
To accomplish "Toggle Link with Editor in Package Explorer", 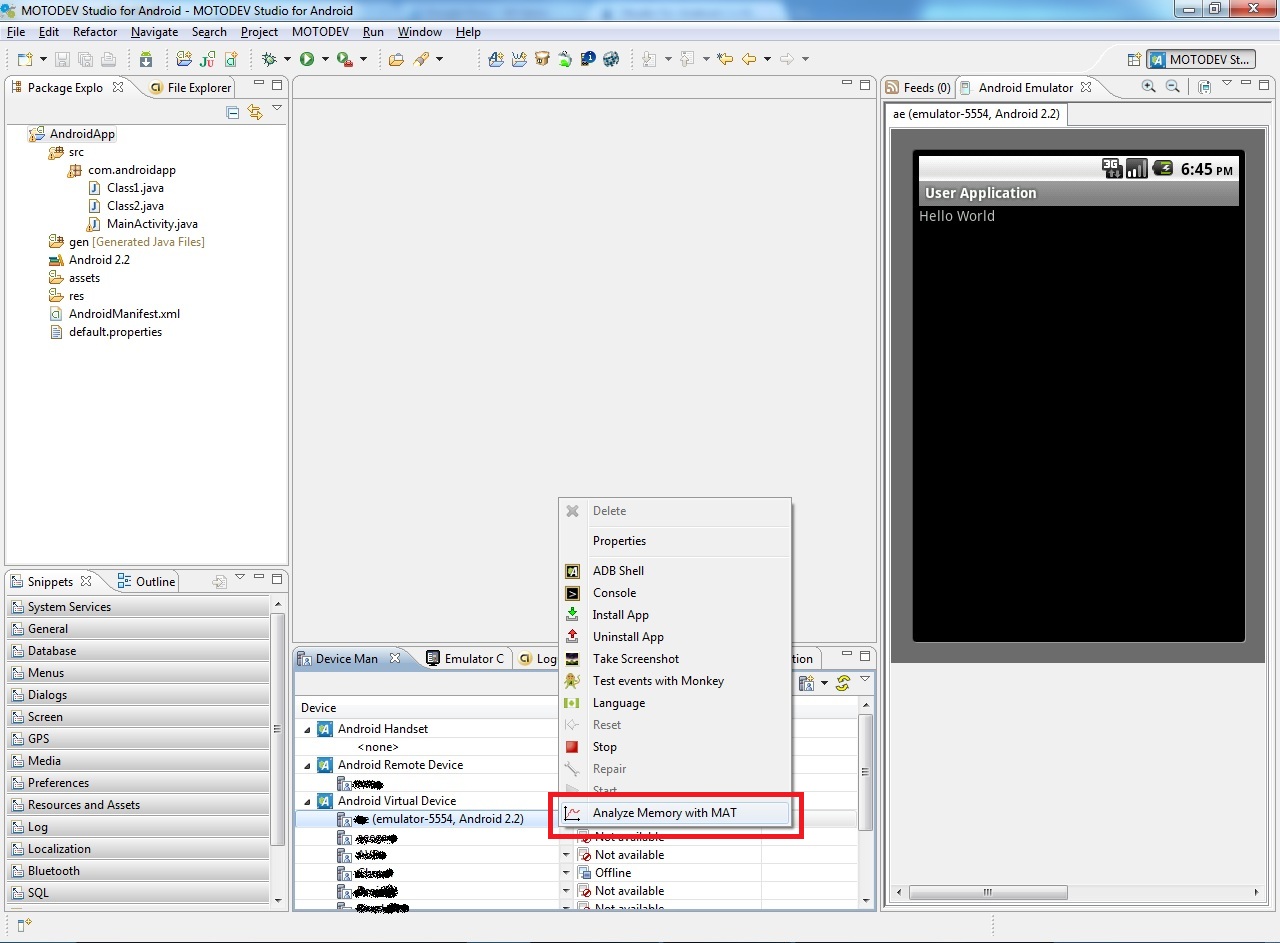I will click(255, 112).
